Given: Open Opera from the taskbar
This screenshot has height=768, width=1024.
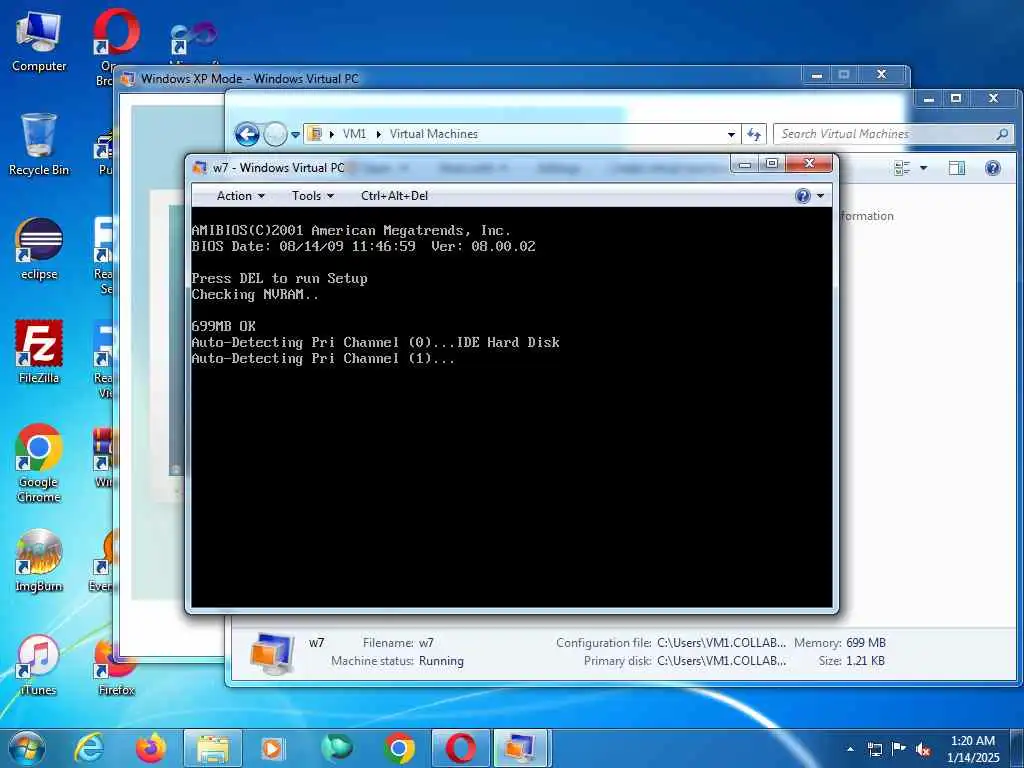Looking at the screenshot, I should [x=461, y=748].
